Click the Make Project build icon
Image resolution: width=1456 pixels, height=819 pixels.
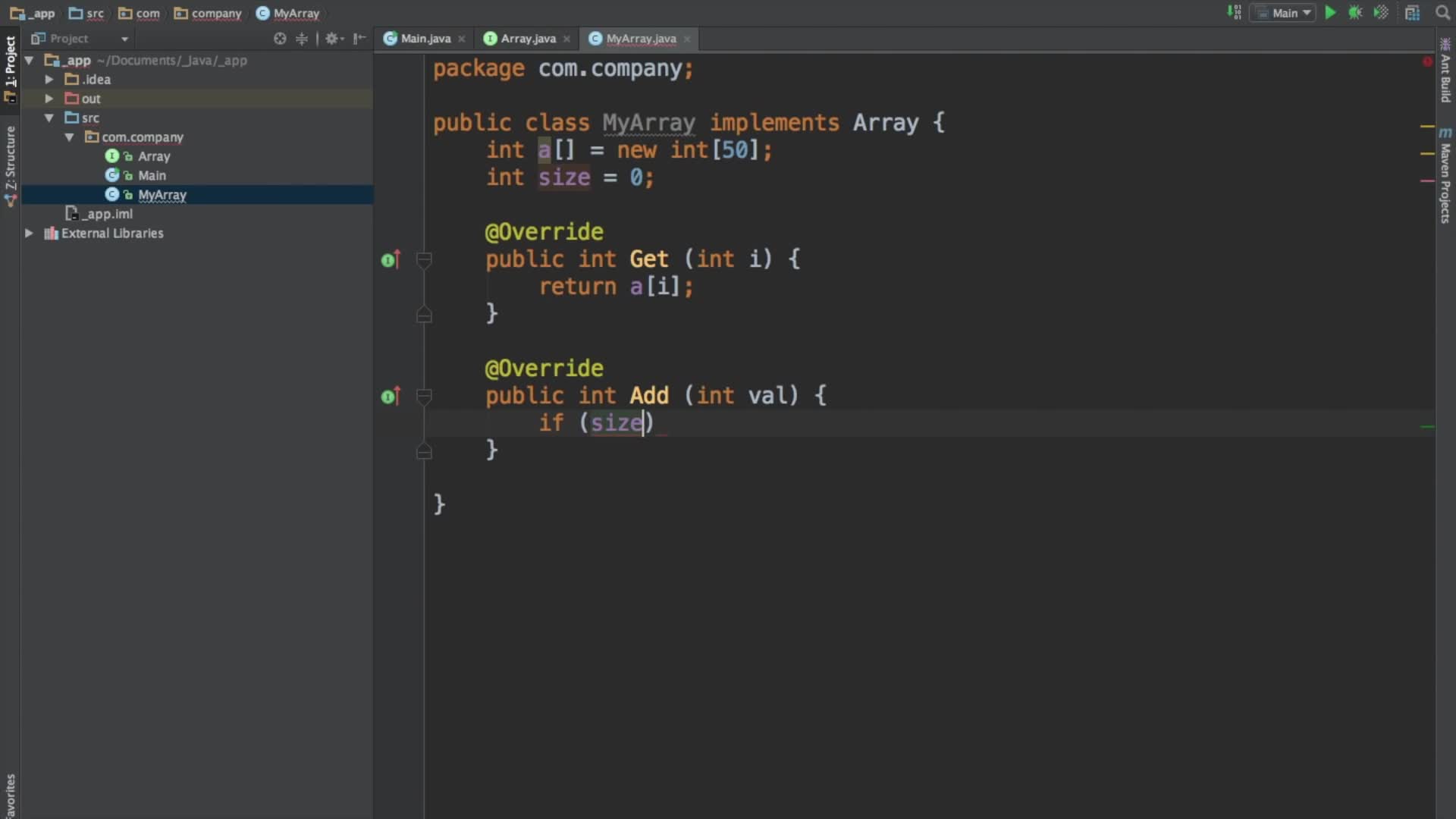point(1234,13)
